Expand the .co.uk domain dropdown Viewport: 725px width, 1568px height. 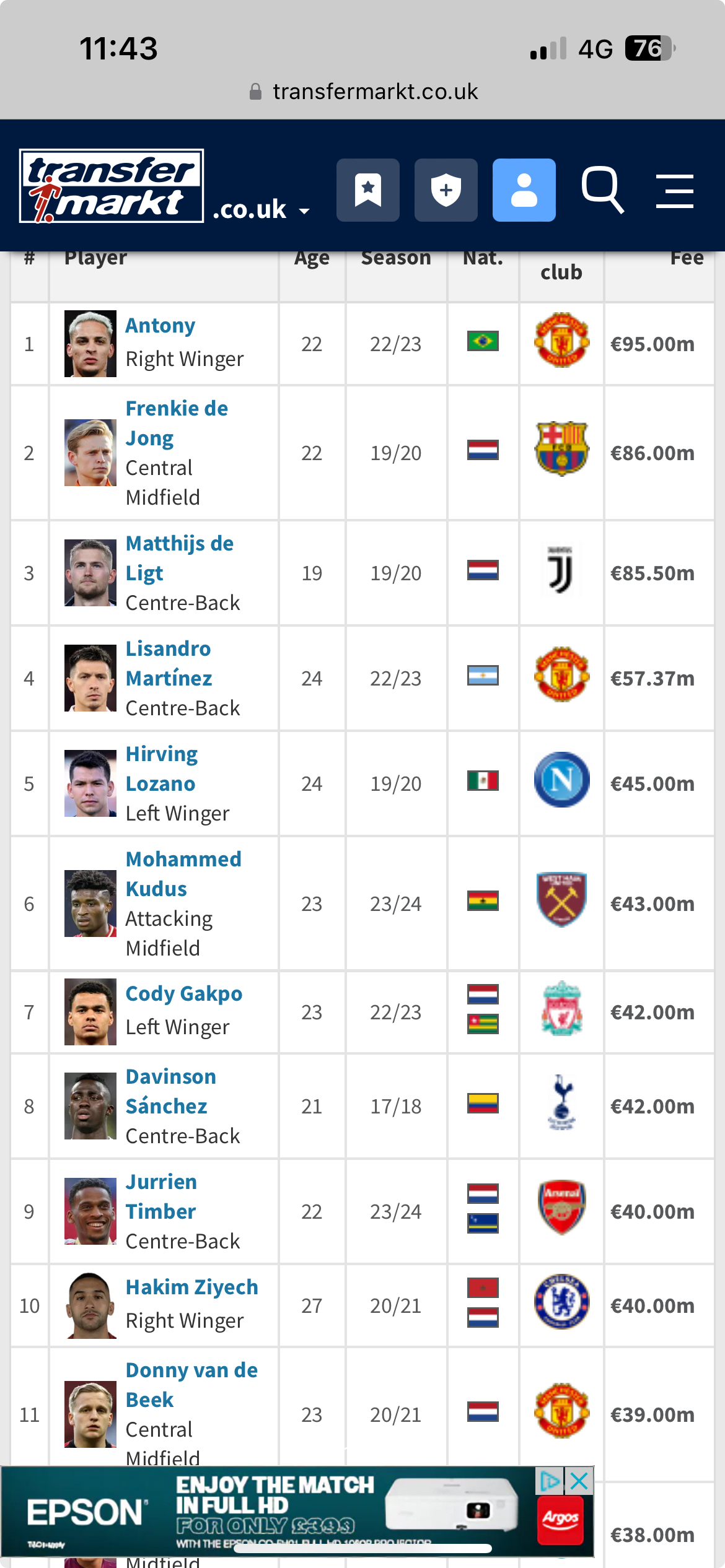(x=261, y=210)
